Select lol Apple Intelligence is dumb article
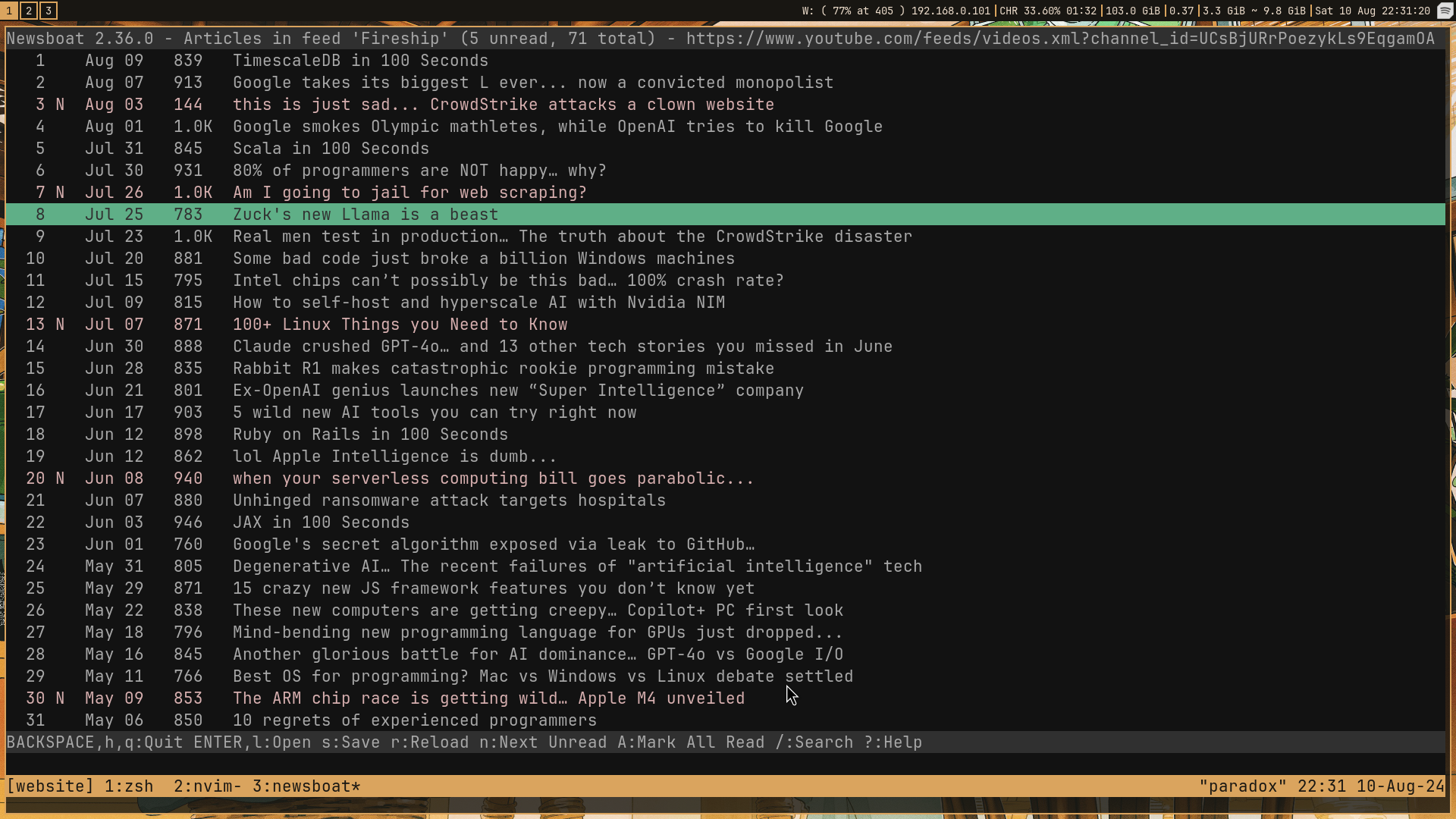 click(x=725, y=457)
